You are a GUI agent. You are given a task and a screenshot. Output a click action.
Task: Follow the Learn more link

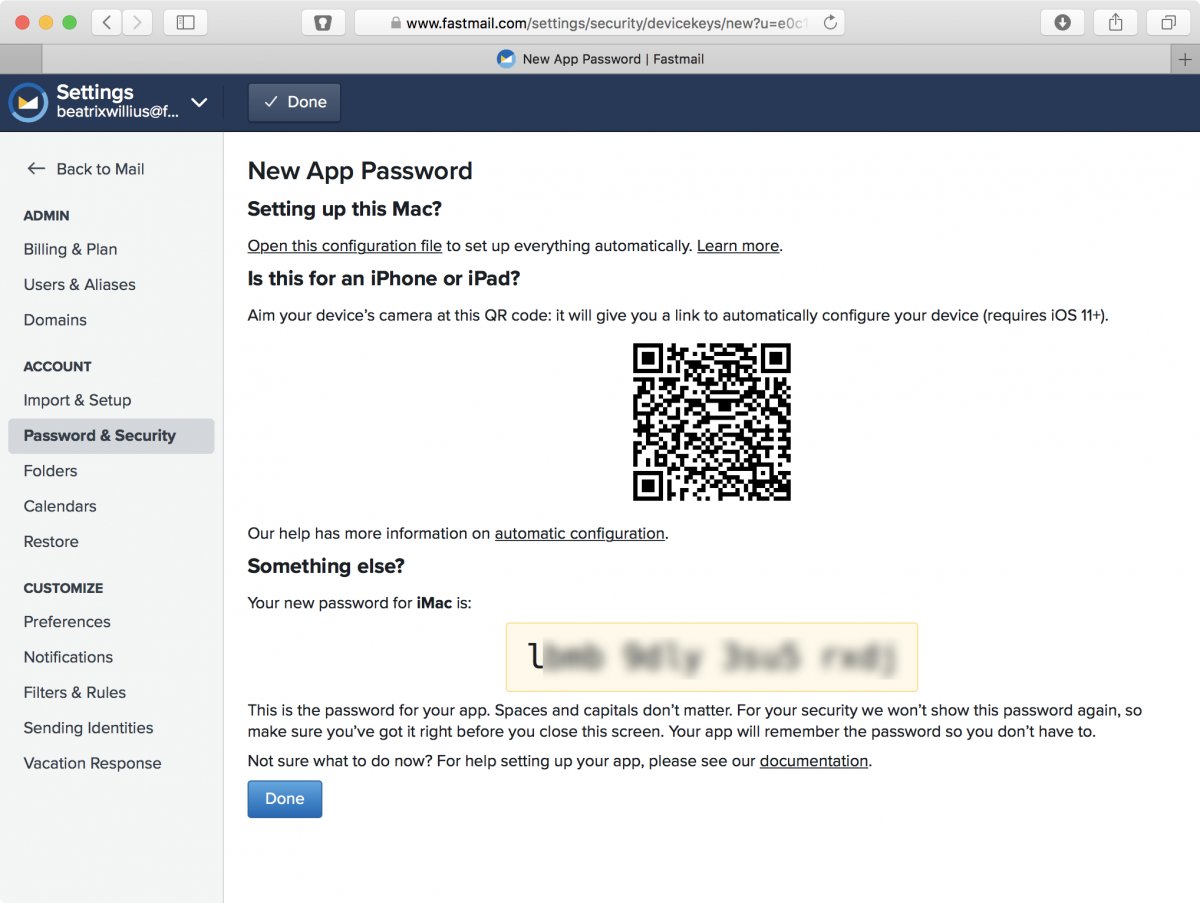click(x=738, y=246)
